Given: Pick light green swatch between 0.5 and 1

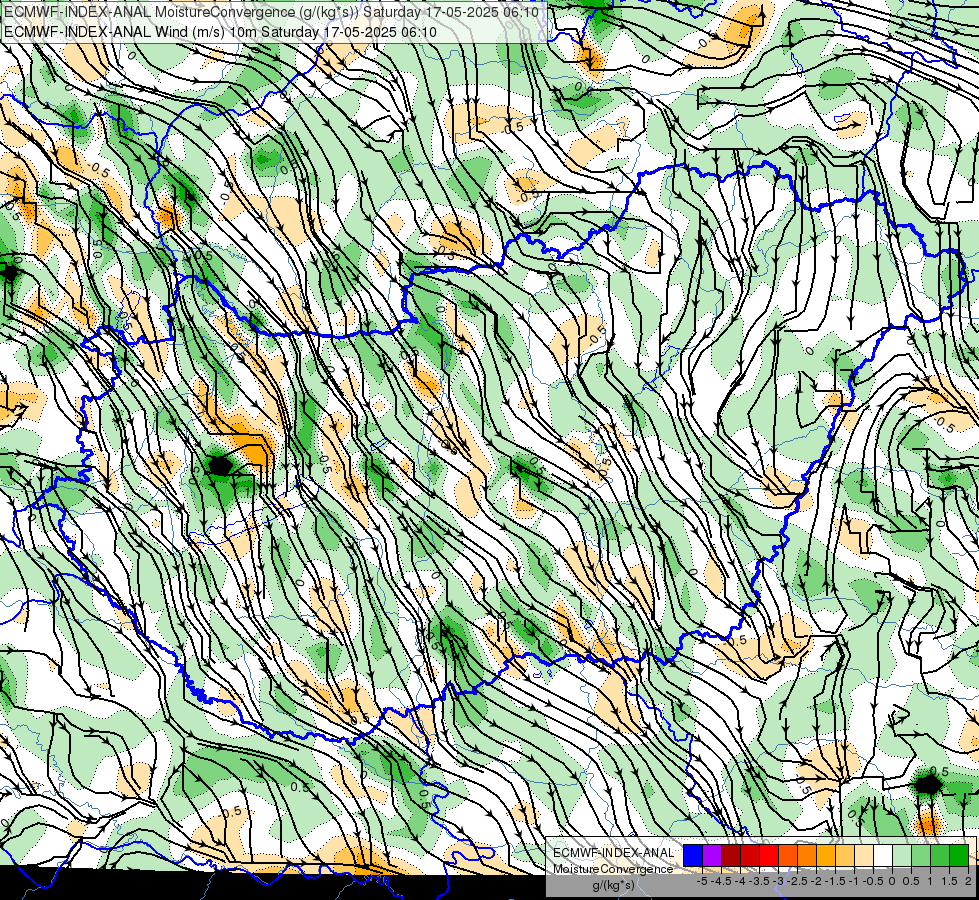Looking at the screenshot, I should pyautogui.click(x=921, y=855).
